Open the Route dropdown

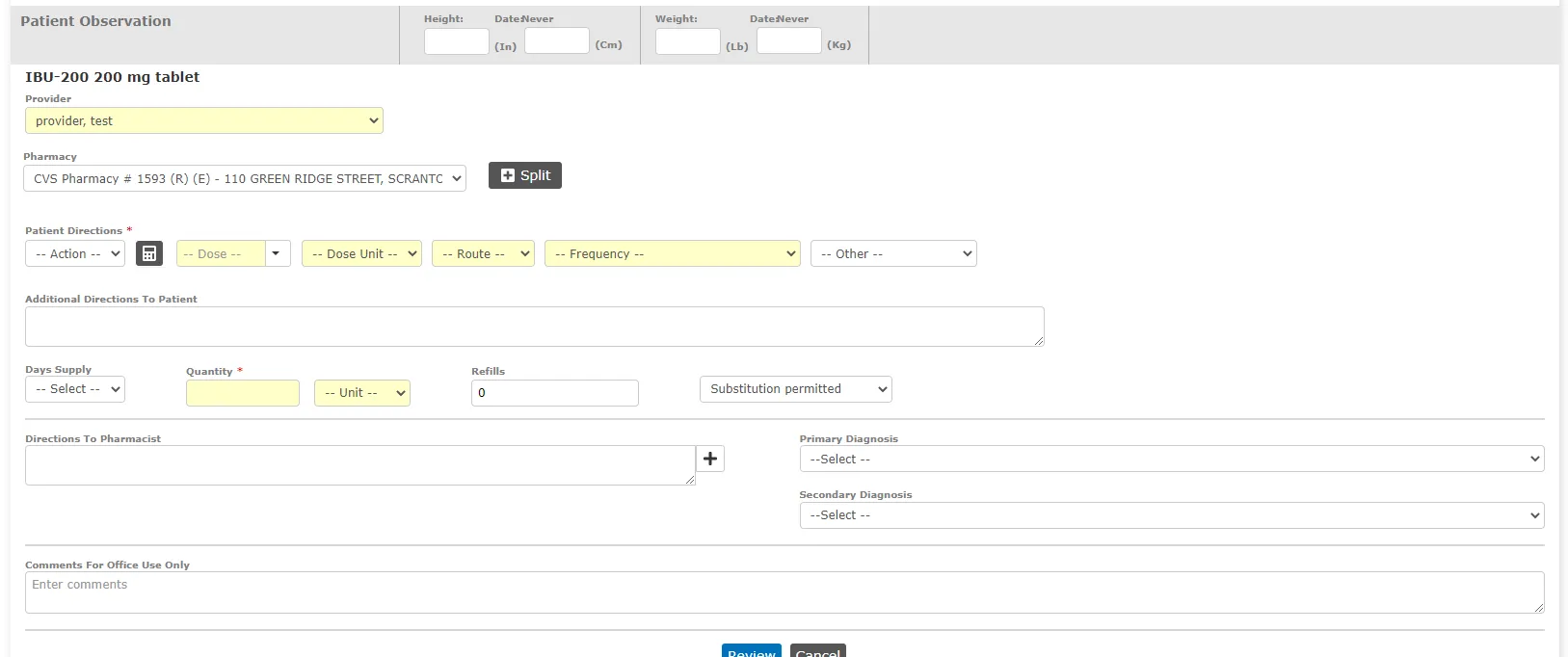[x=483, y=253]
